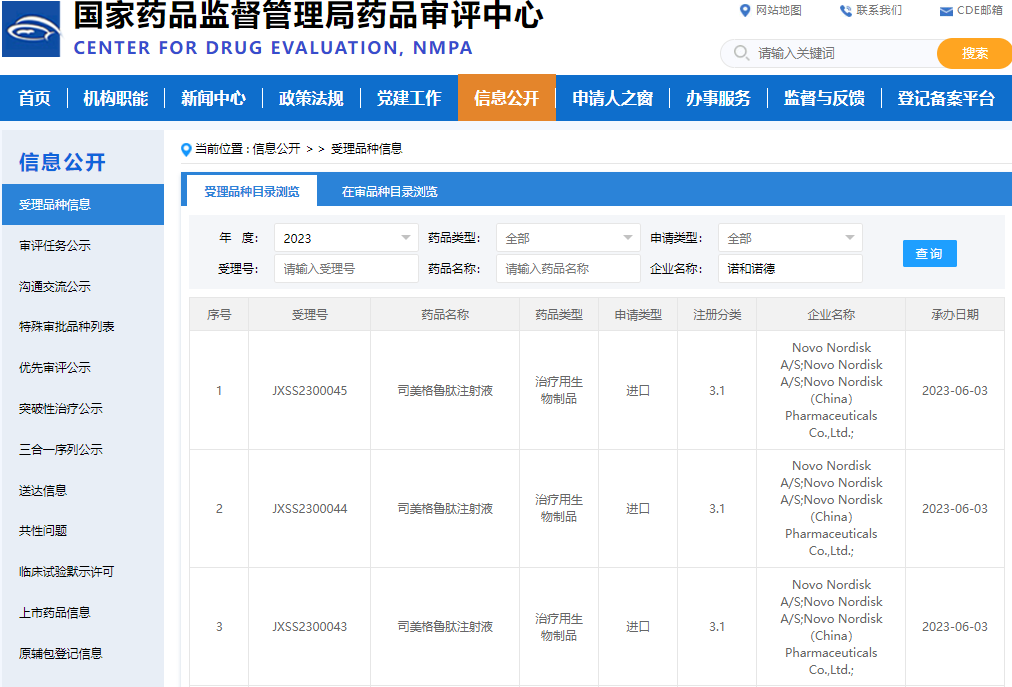1012x687 pixels.
Task: Open the 监督与反馈 menu item
Action: (x=824, y=98)
